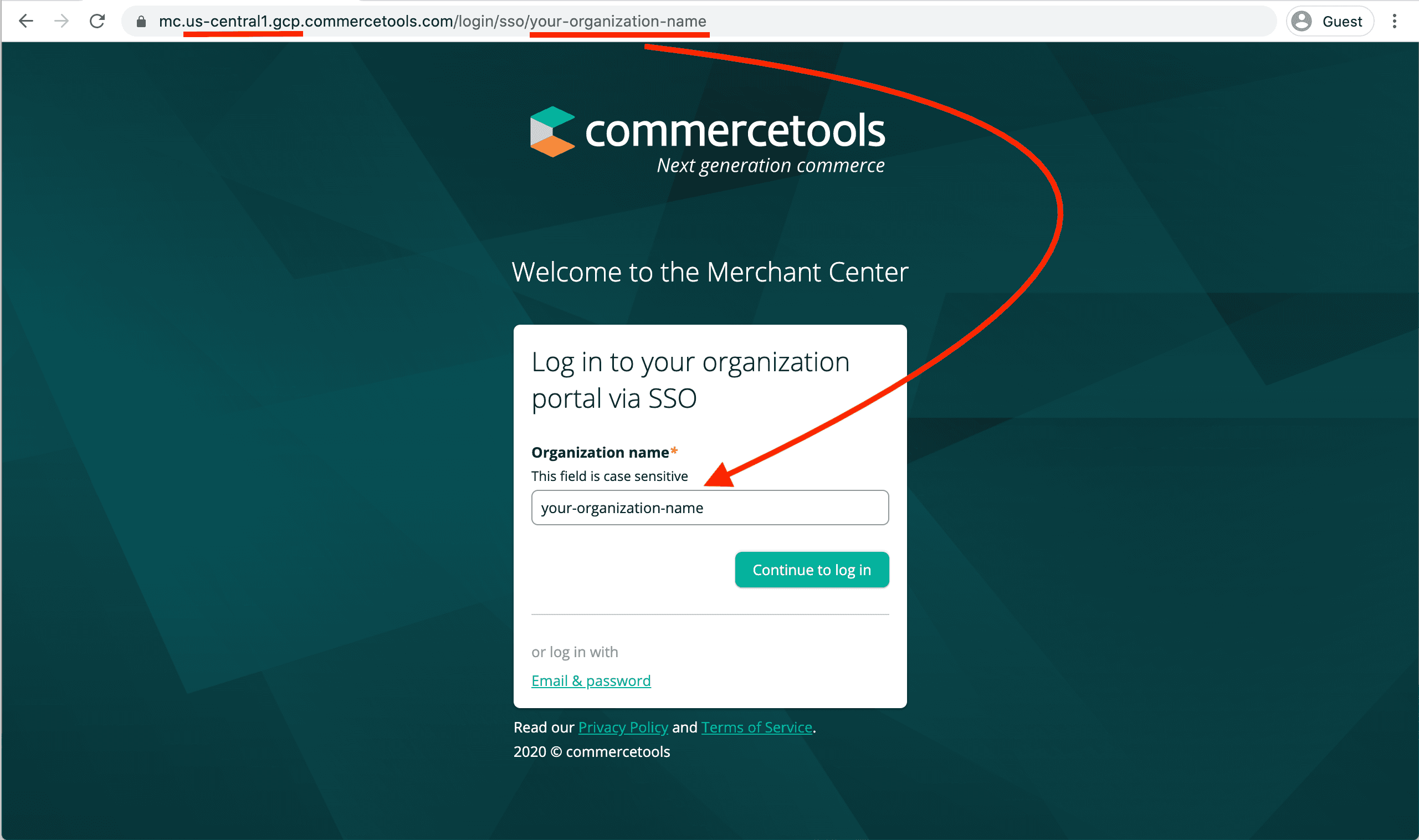Click the Next generation commerce tagline

coord(770,166)
